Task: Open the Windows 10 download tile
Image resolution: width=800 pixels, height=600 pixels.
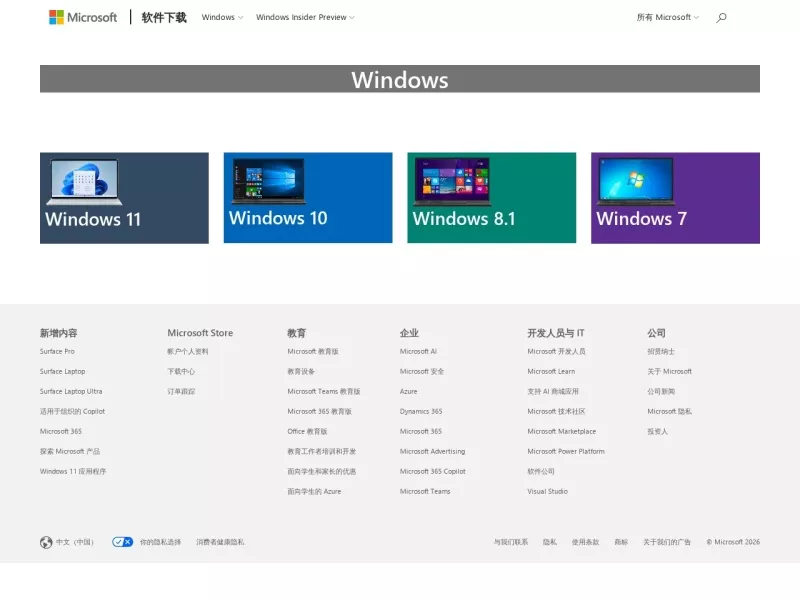Action: (308, 198)
